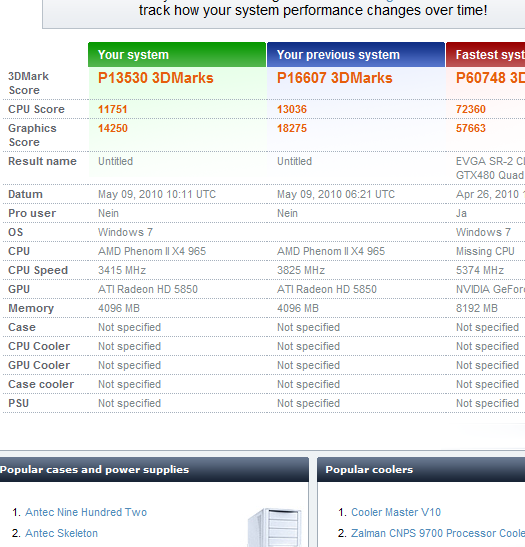Click CPU score value 11751

click(113, 109)
